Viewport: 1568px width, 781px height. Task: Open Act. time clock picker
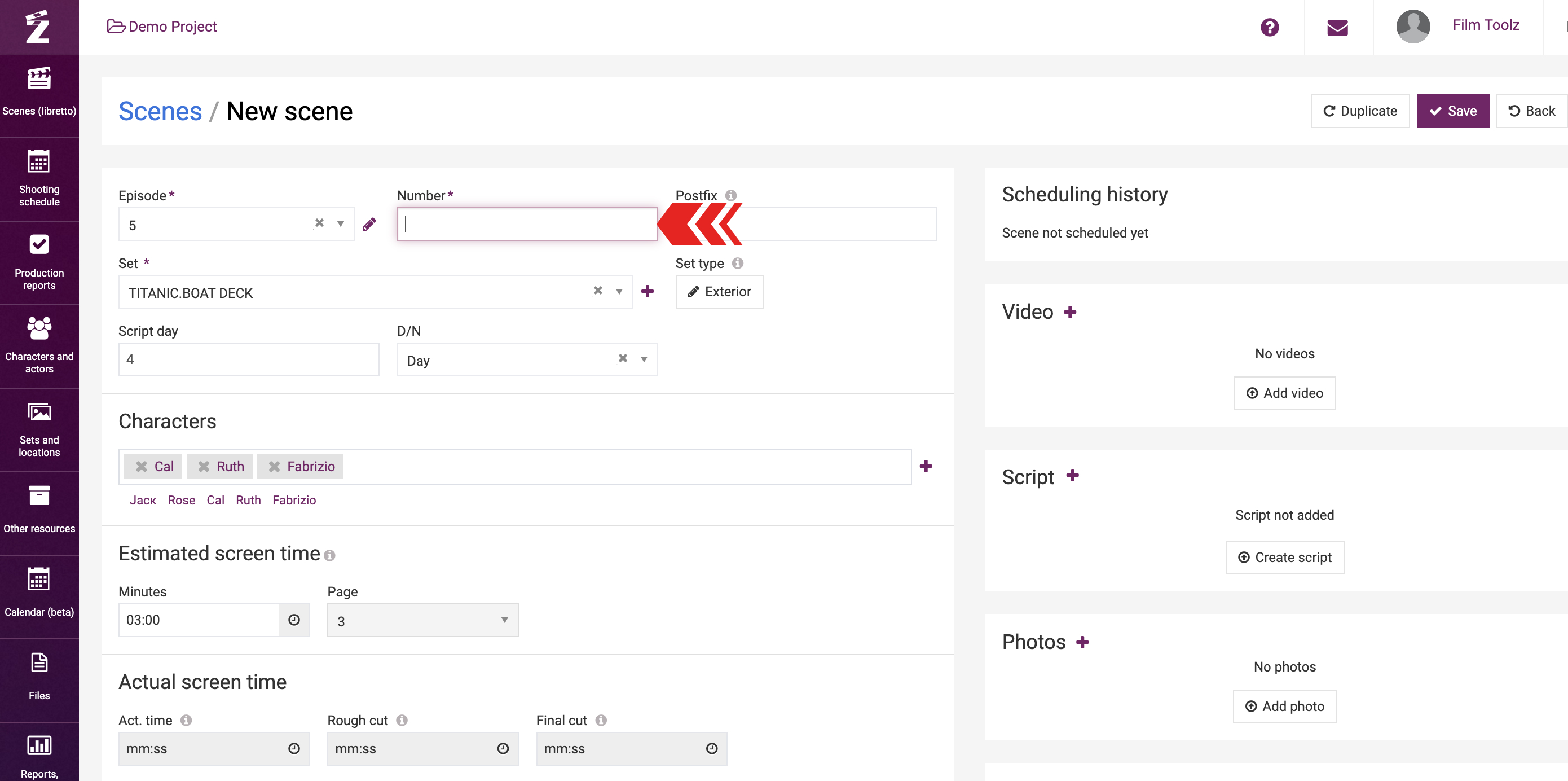pos(294,748)
